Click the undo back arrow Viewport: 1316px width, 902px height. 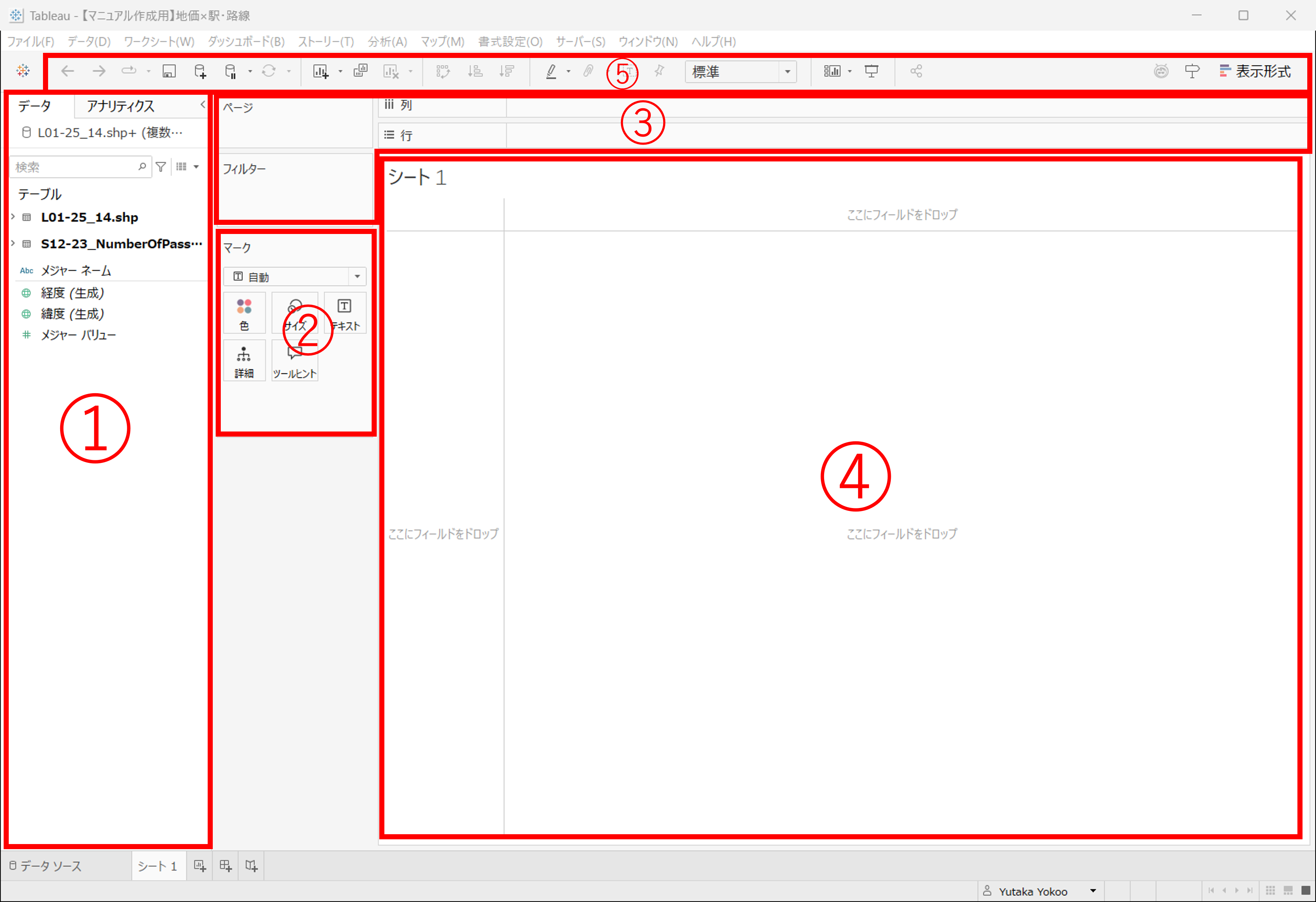tap(67, 71)
